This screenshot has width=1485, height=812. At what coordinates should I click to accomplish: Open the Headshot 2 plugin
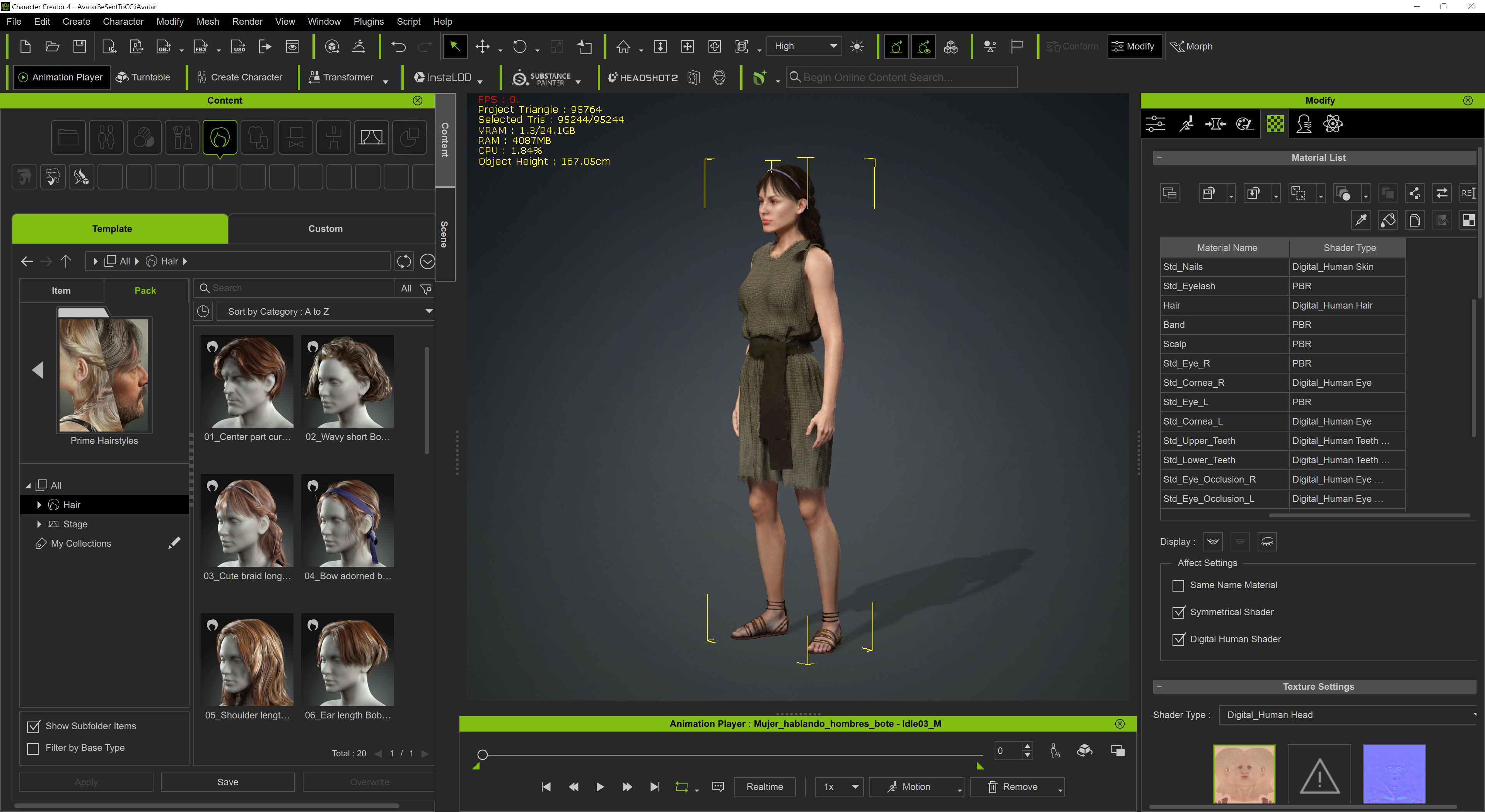[642, 77]
